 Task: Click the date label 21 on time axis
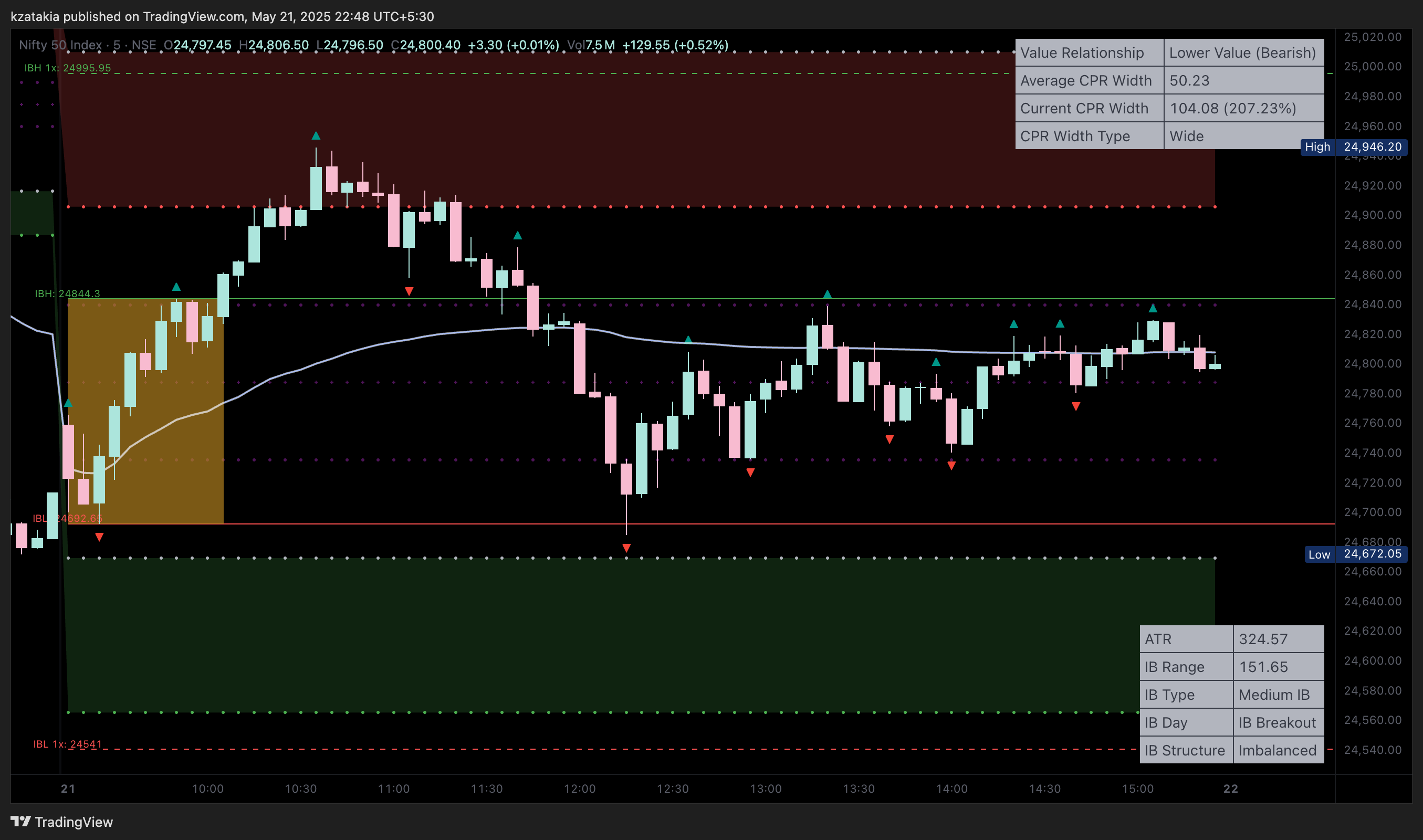pyautogui.click(x=68, y=789)
